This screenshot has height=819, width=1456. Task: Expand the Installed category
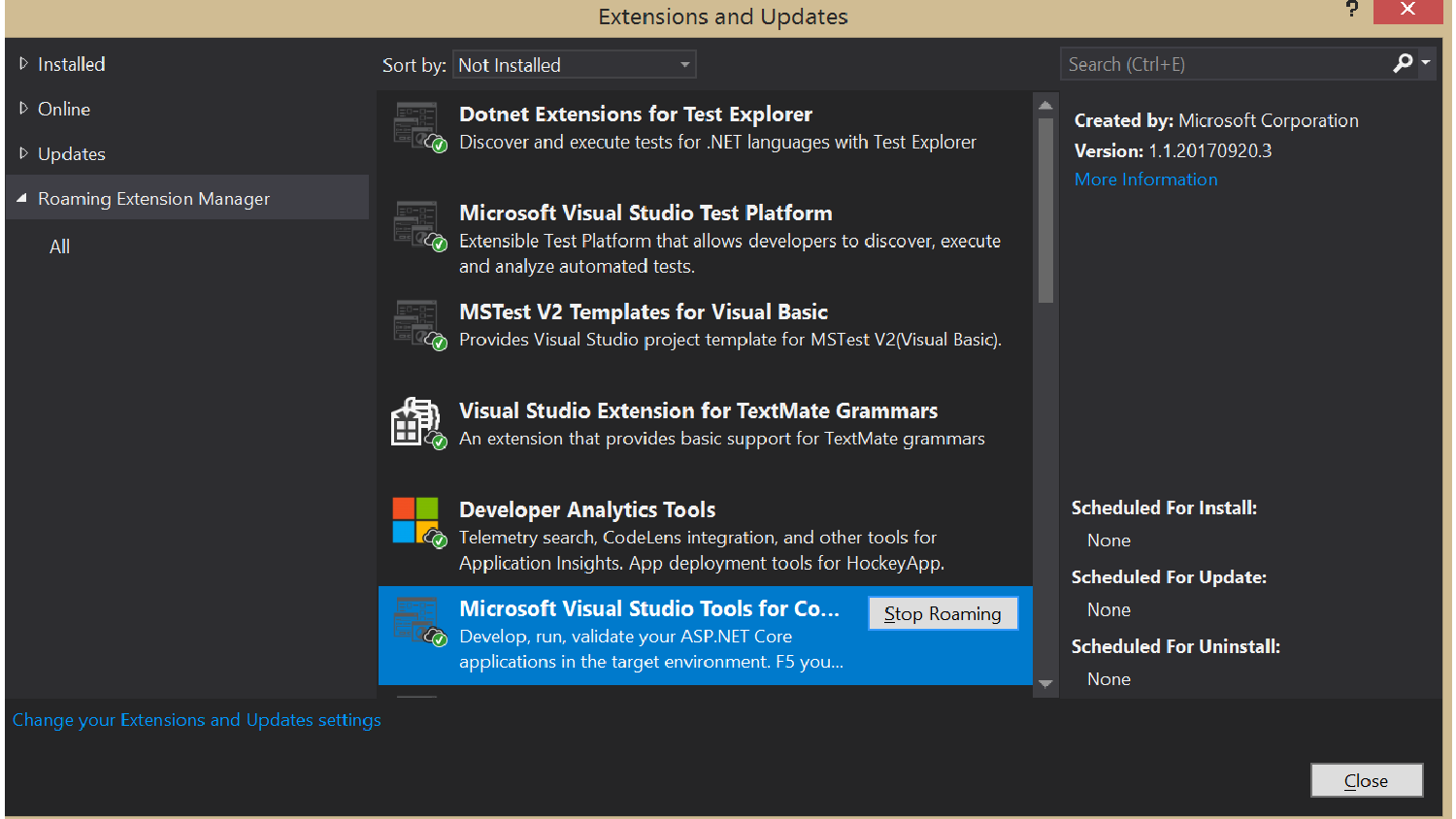[x=24, y=64]
